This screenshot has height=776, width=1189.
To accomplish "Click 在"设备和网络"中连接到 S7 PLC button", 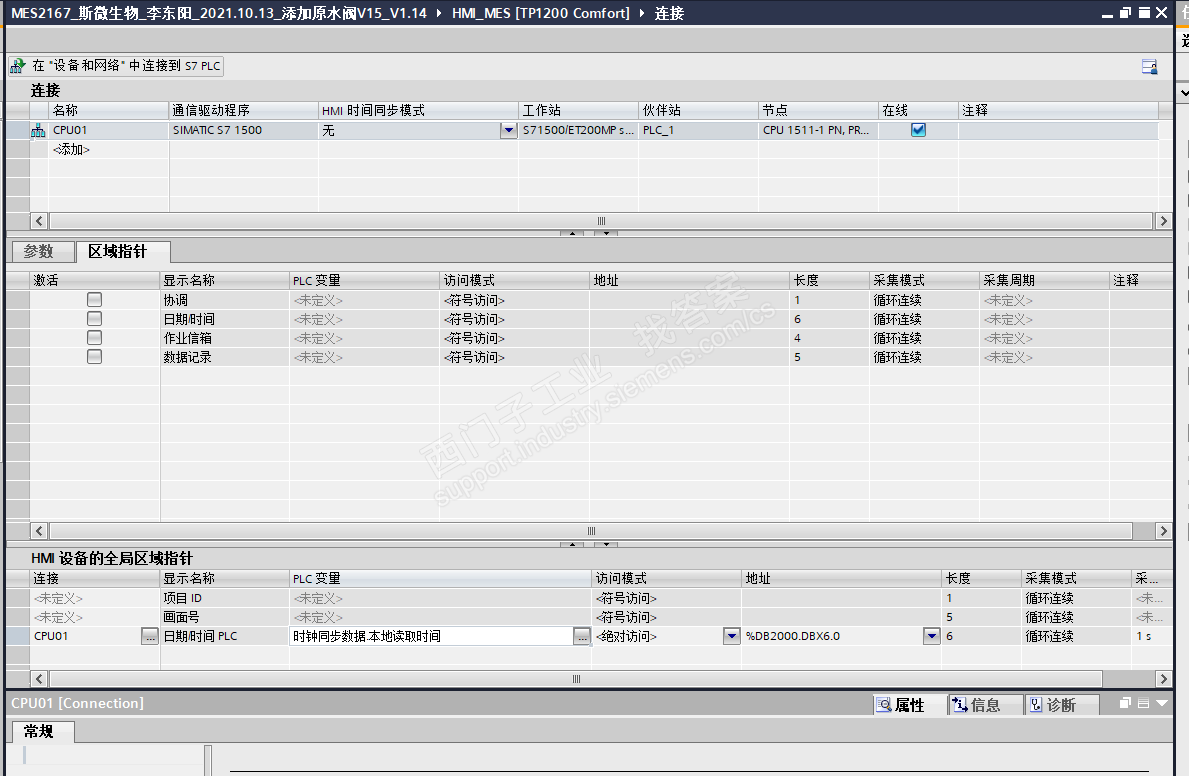I will point(116,66).
